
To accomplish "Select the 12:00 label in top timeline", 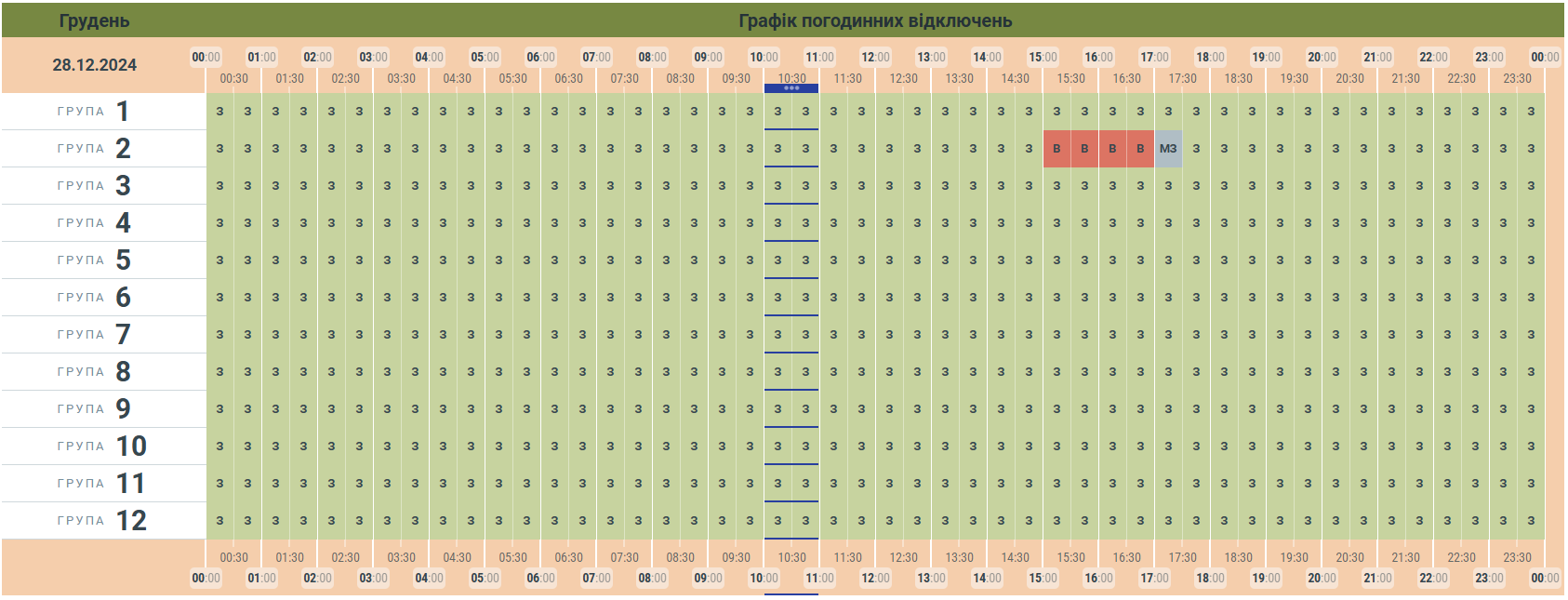I will pyautogui.click(x=875, y=58).
